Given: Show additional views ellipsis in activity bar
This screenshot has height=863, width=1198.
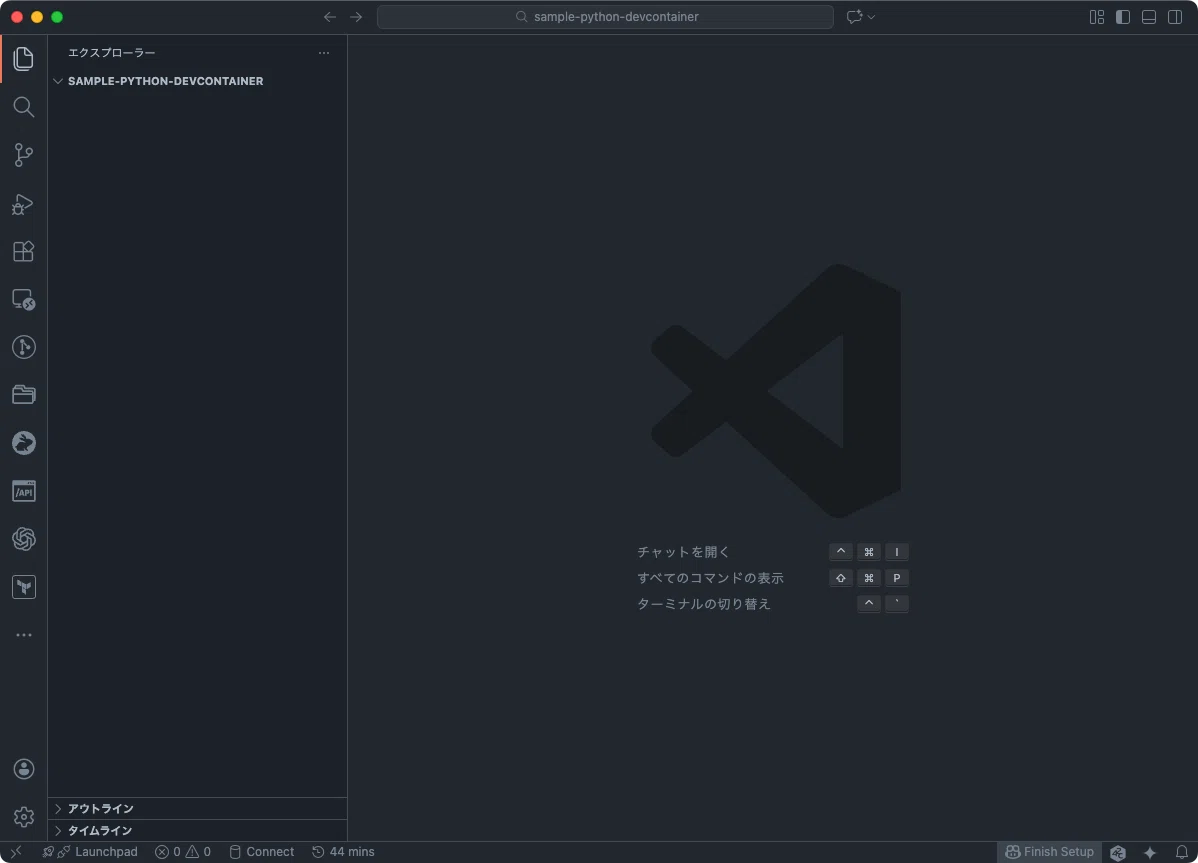Looking at the screenshot, I should point(24,635).
